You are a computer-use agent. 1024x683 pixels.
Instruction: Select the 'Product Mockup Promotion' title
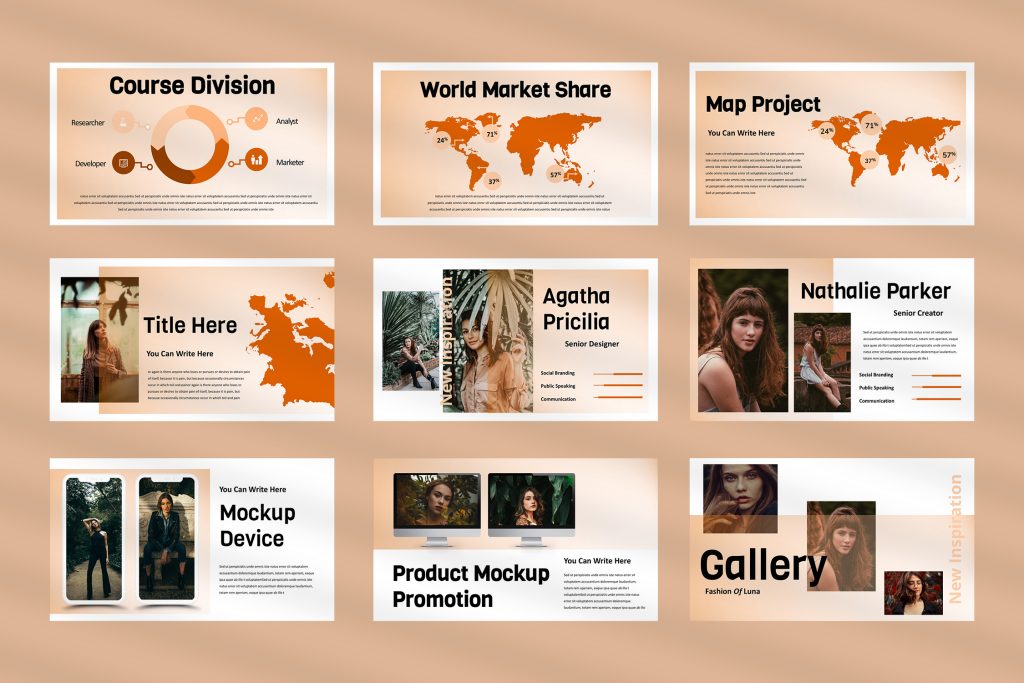click(470, 586)
